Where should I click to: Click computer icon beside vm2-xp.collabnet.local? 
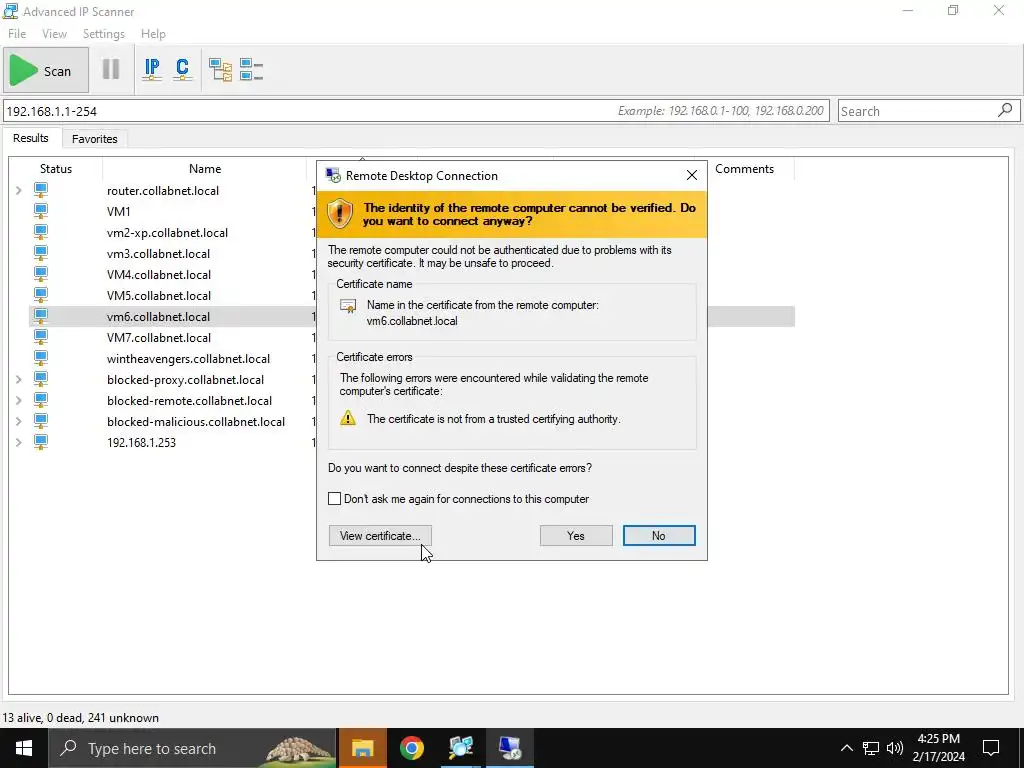point(40,232)
